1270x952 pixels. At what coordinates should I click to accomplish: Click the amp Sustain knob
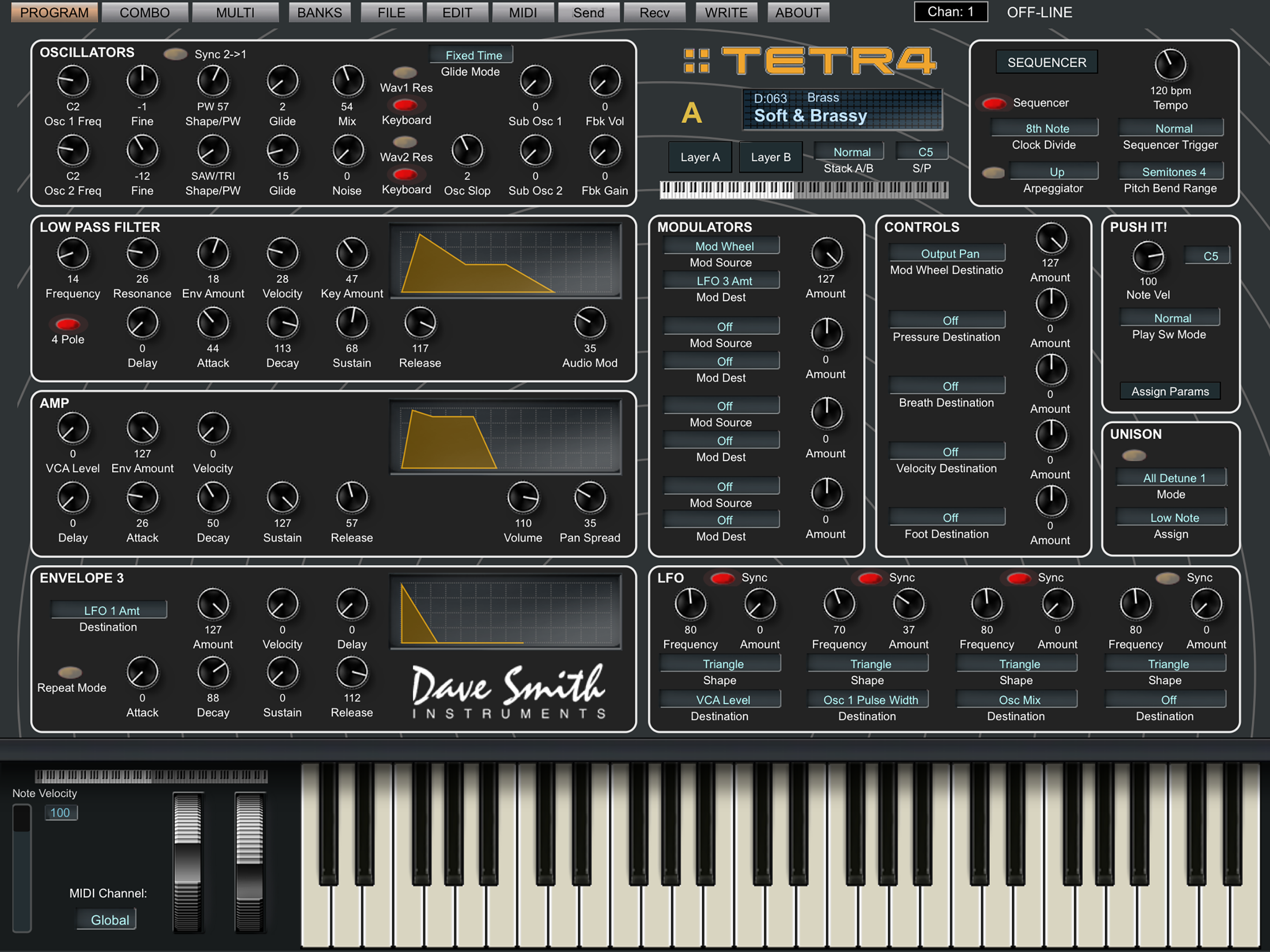pyautogui.click(x=282, y=498)
